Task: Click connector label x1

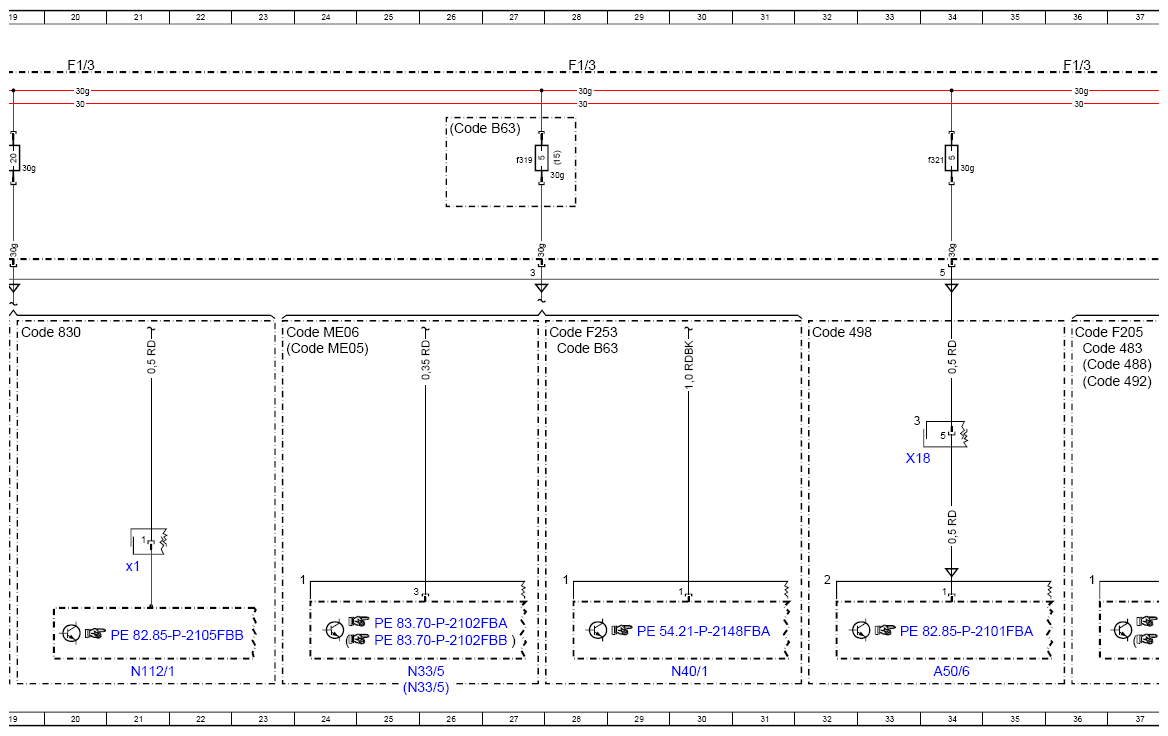Action: [x=133, y=566]
